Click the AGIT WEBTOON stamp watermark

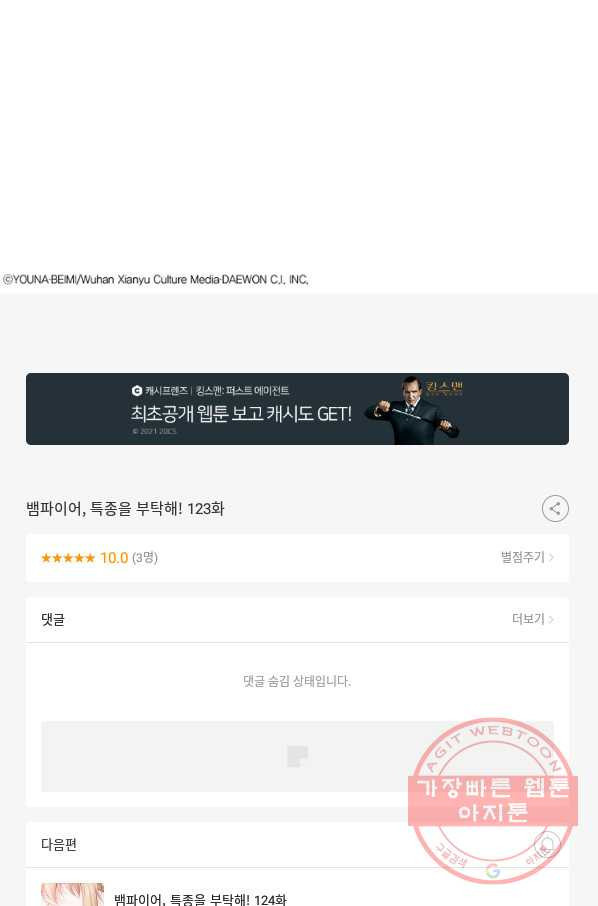point(493,801)
